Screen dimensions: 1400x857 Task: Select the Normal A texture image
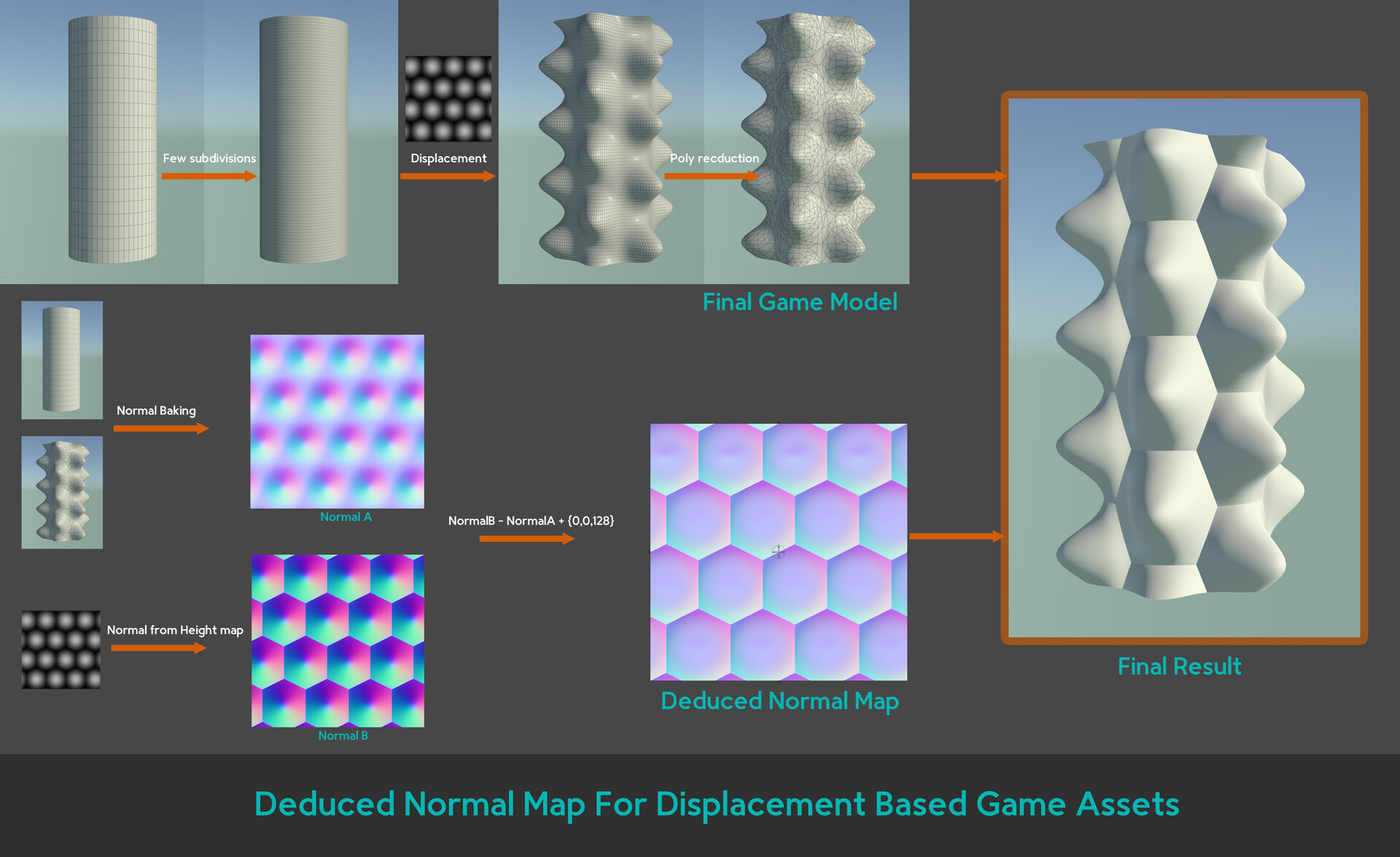pyautogui.click(x=337, y=421)
